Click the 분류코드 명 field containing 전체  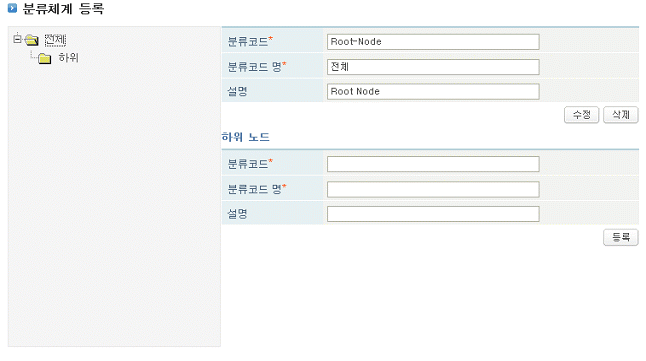433,67
